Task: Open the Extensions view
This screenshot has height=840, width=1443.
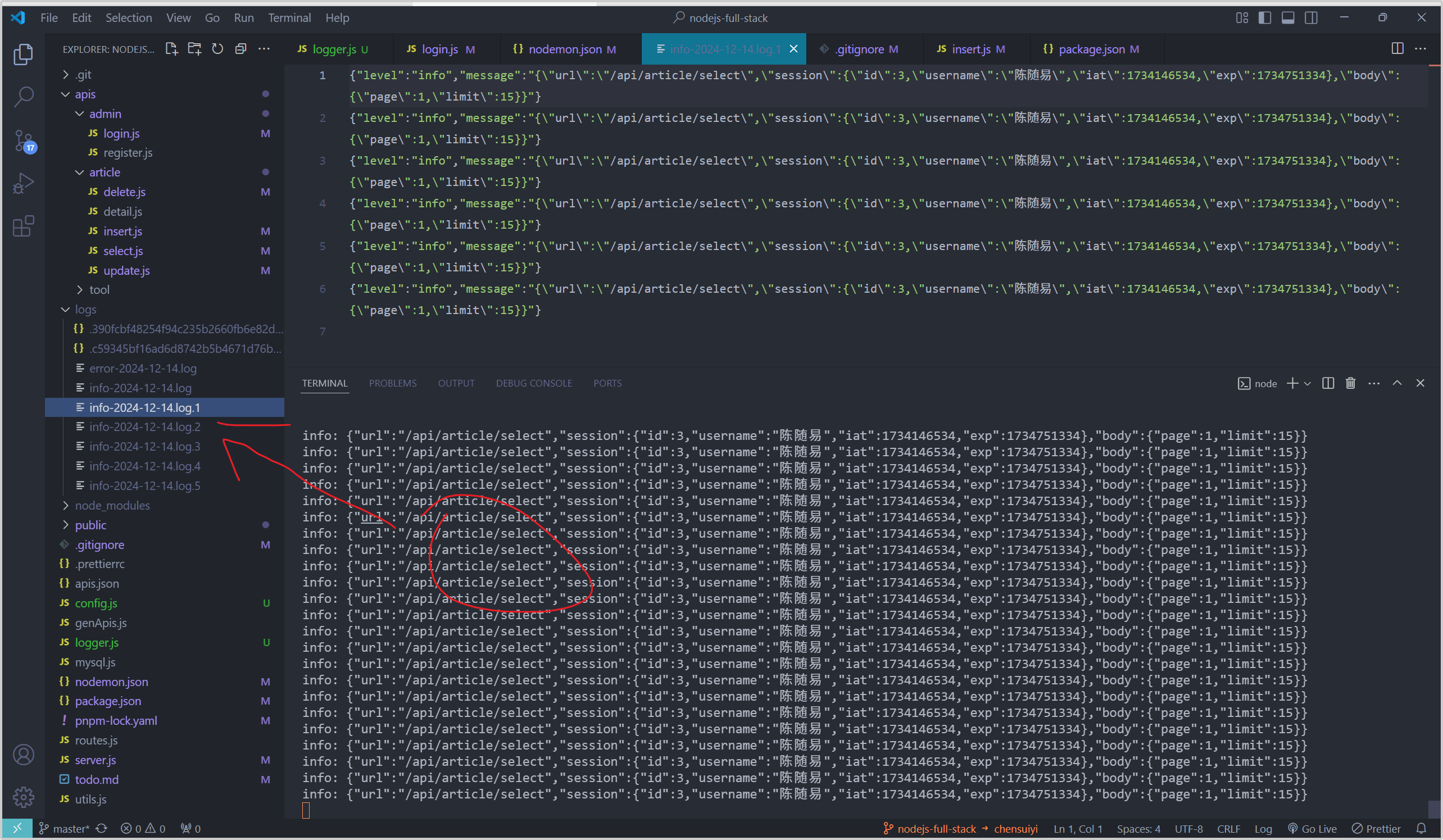Action: (x=23, y=226)
